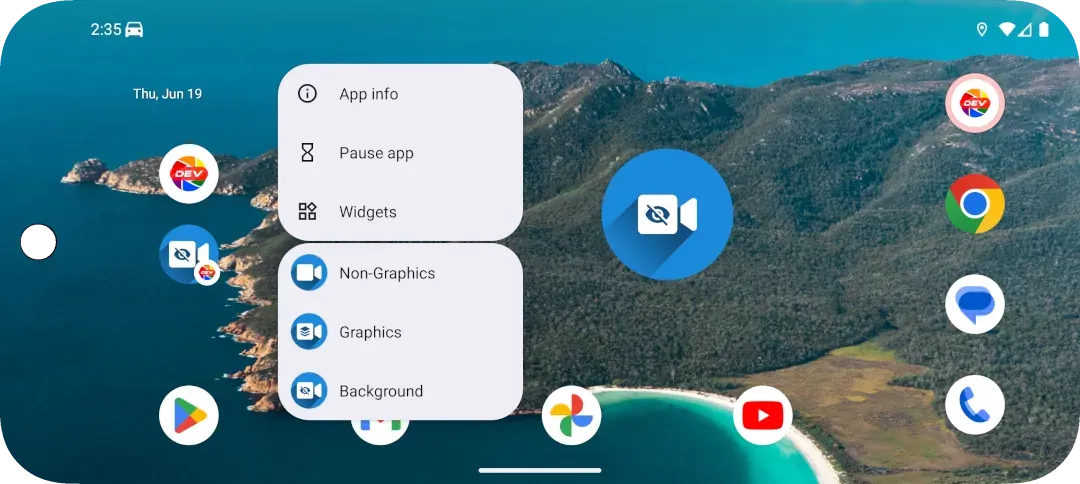Tap the white circle floating button
The height and width of the screenshot is (484, 1080).
[39, 242]
